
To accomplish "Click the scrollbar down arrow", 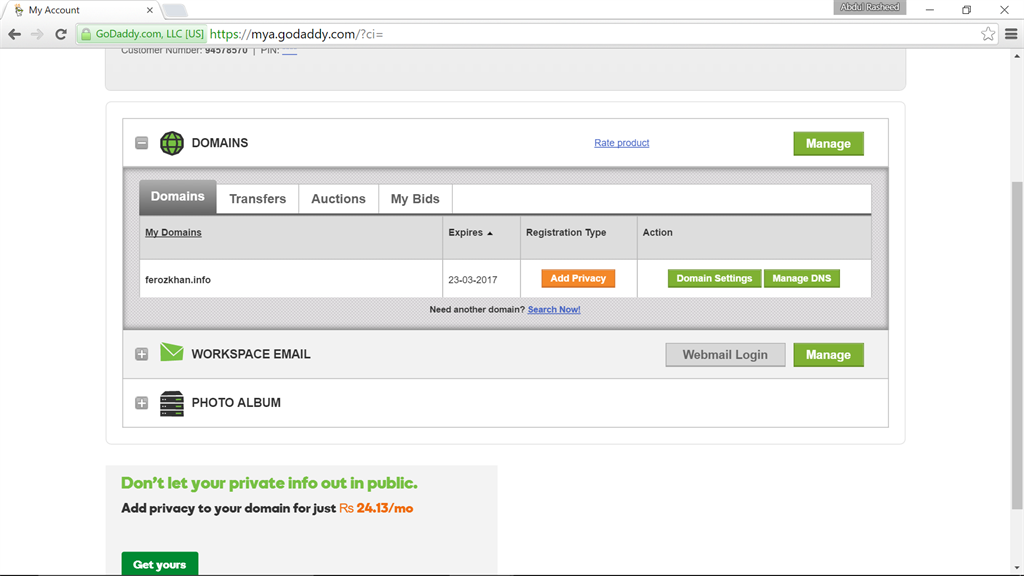I will (1017, 568).
